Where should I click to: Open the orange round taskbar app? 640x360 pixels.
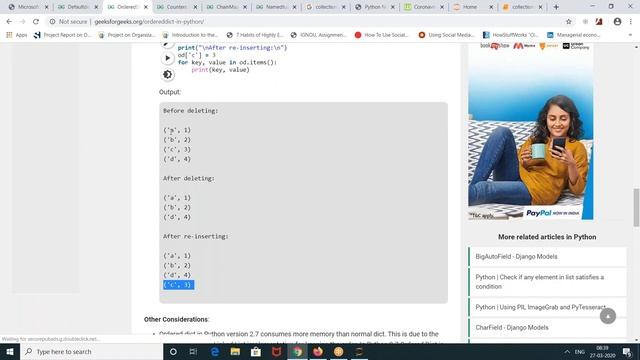(338, 351)
